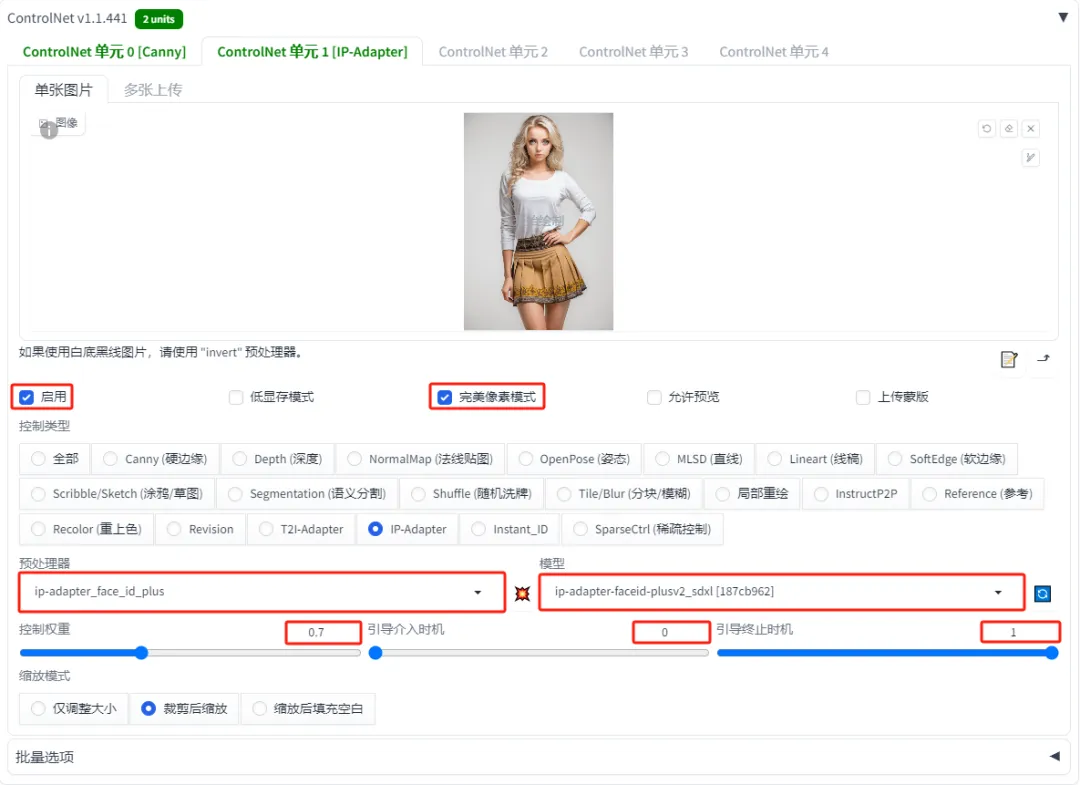Viewport: 1080px width, 785px height.
Task: Uncheck the 启用 enable checkbox
Action: pyautogui.click(x=27, y=397)
